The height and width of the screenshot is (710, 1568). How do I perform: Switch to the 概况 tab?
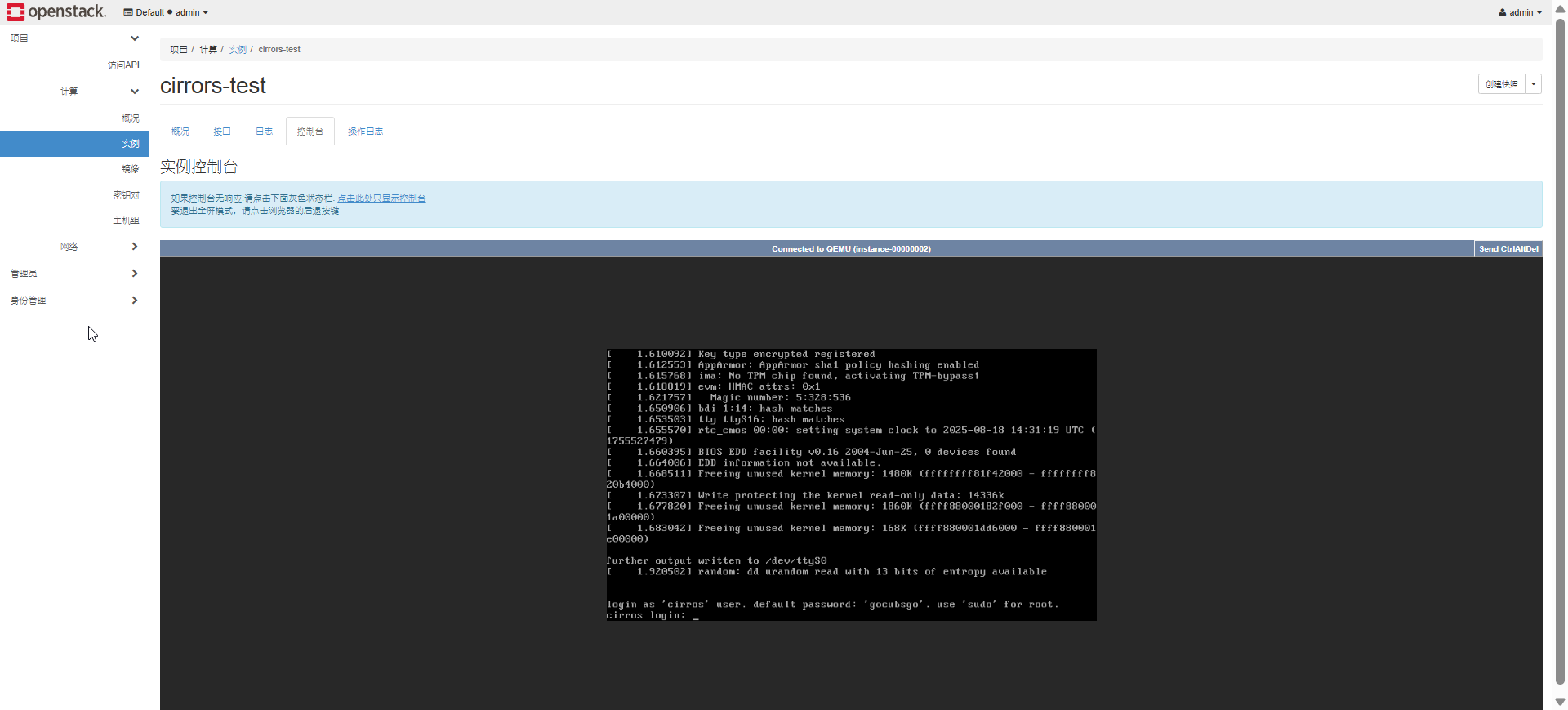[180, 132]
